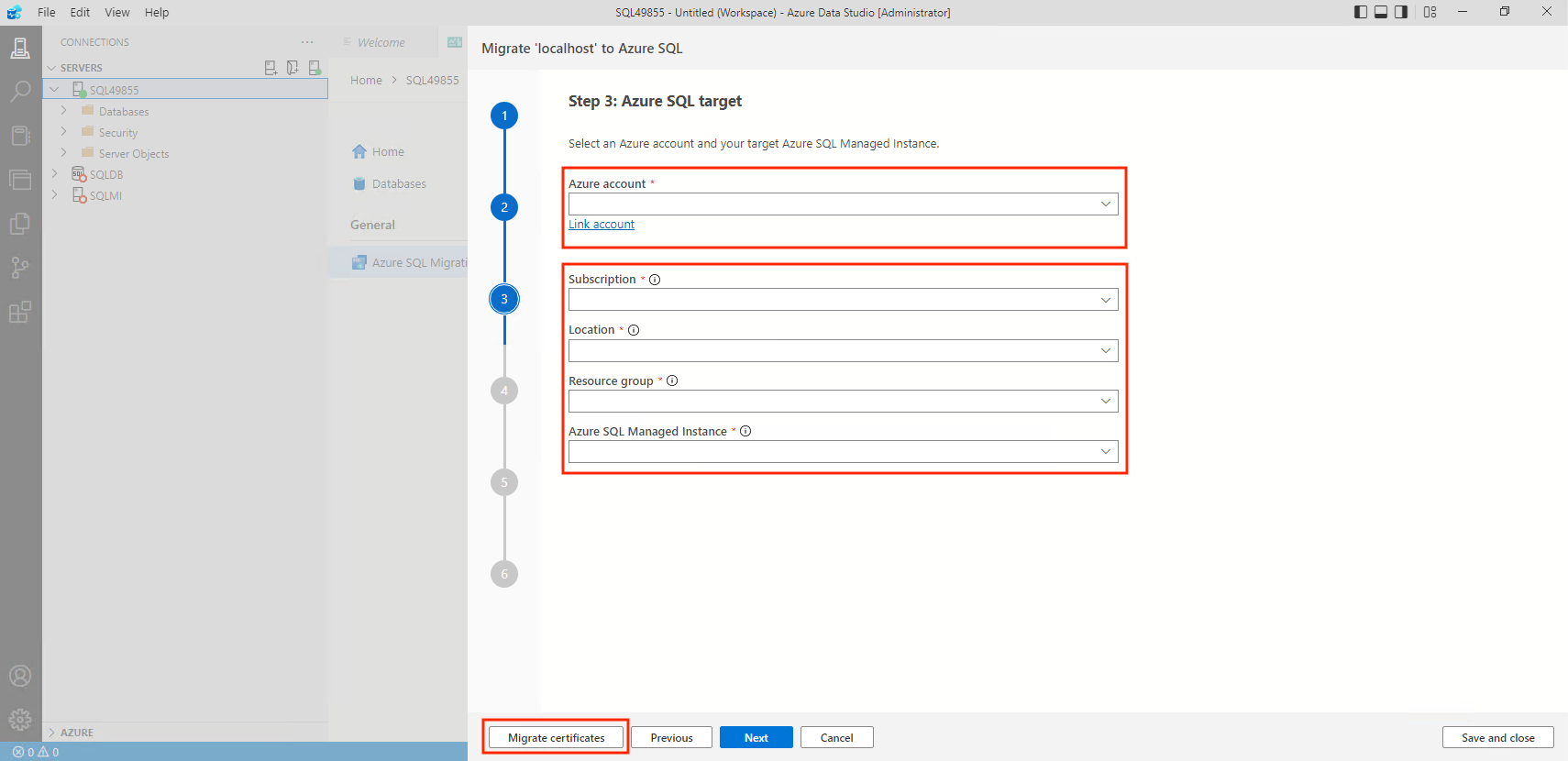Click the Resource group info icon
Screen dimensions: 1568x761
click(672, 380)
